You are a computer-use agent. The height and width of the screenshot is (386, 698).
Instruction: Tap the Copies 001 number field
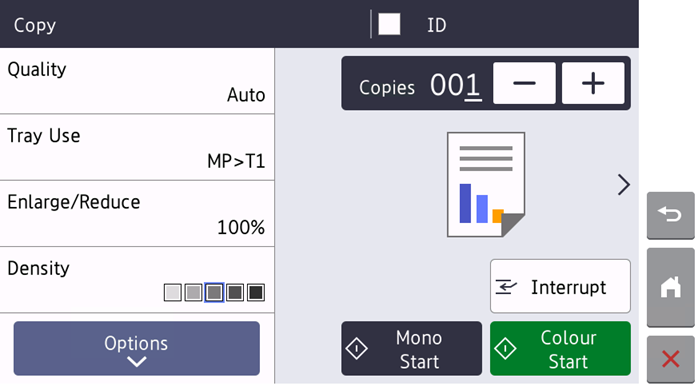coord(455,85)
